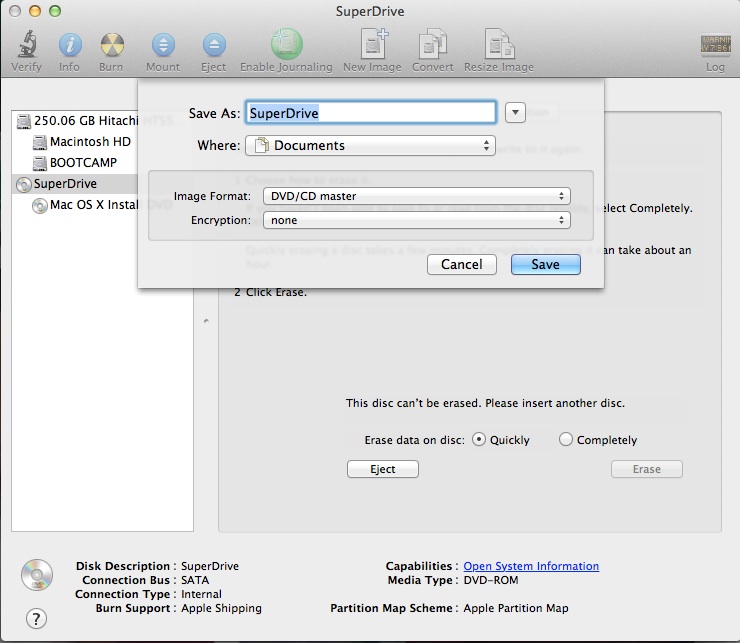Click the Save button
Screen dimensions: 740x643
click(x=546, y=264)
